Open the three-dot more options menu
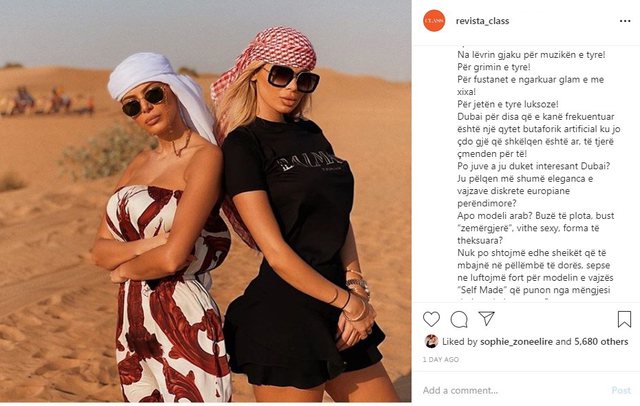640x406 pixels. pos(625,21)
